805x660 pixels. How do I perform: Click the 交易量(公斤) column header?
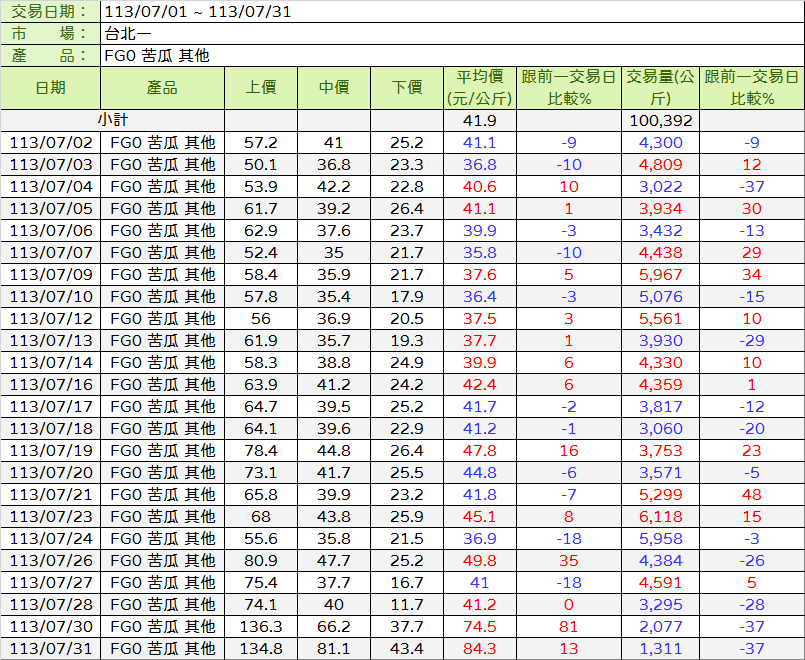pos(660,88)
